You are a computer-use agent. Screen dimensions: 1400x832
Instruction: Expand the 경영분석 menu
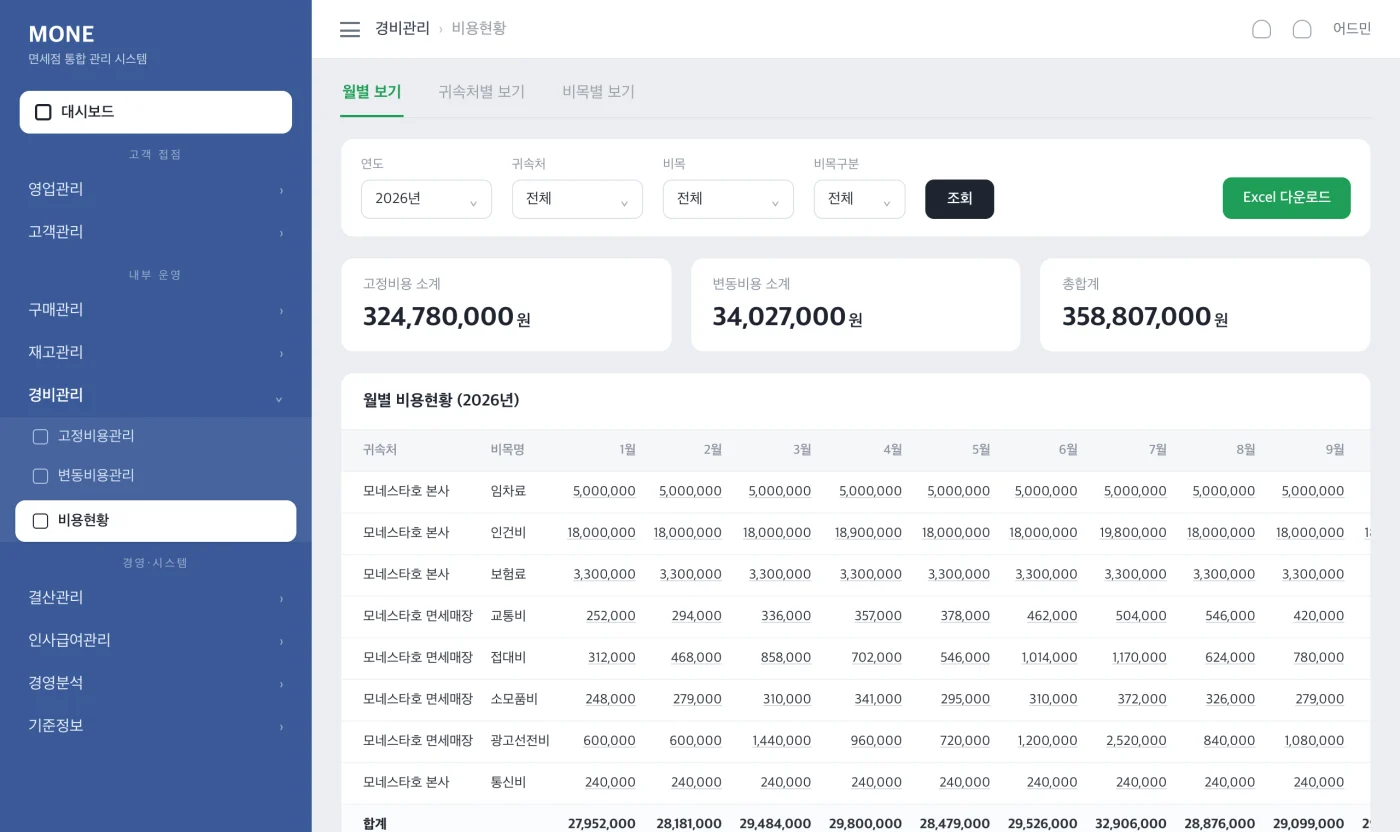pos(156,683)
